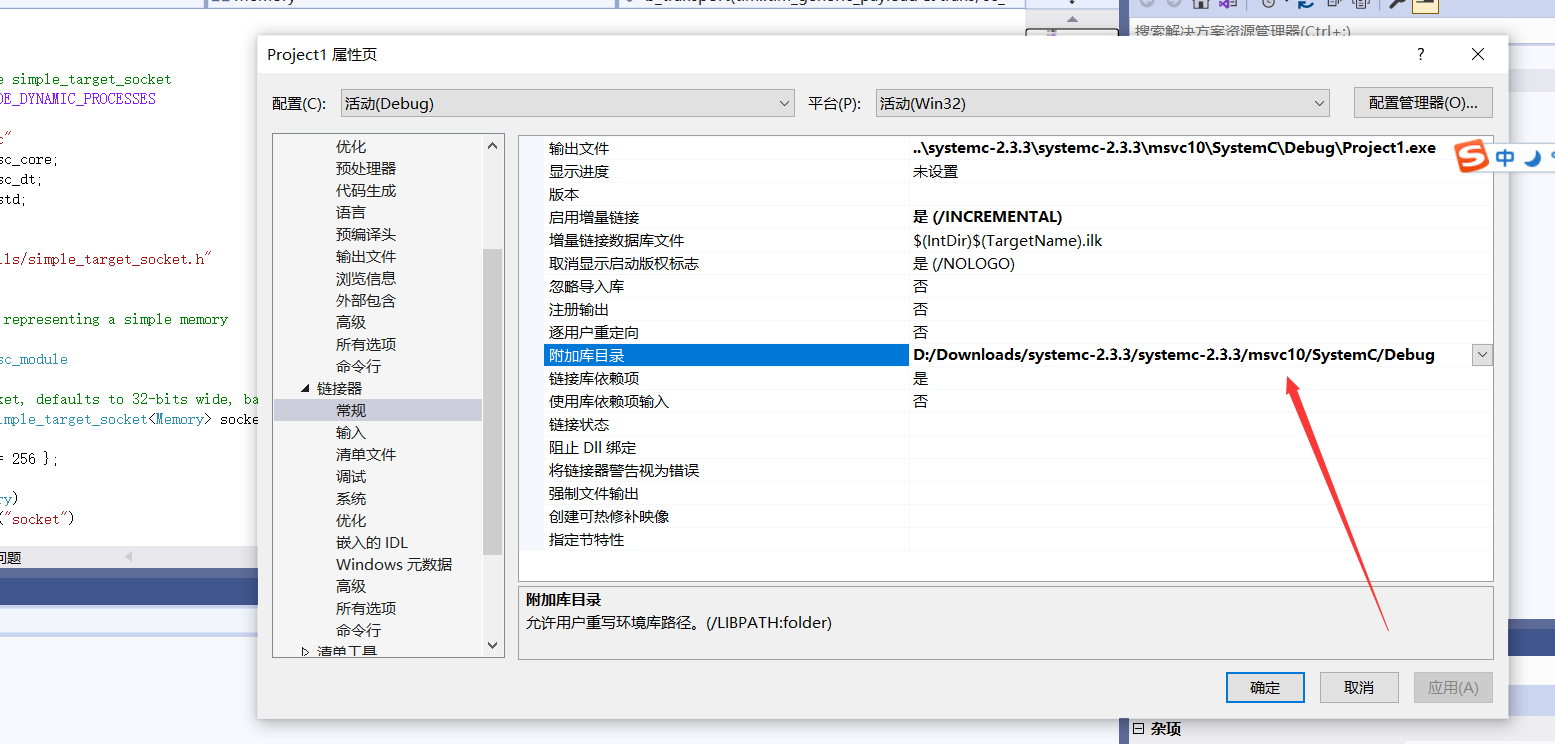Expand the 杂项 section at bottom right
This screenshot has height=744, width=1555.
click(1137, 728)
